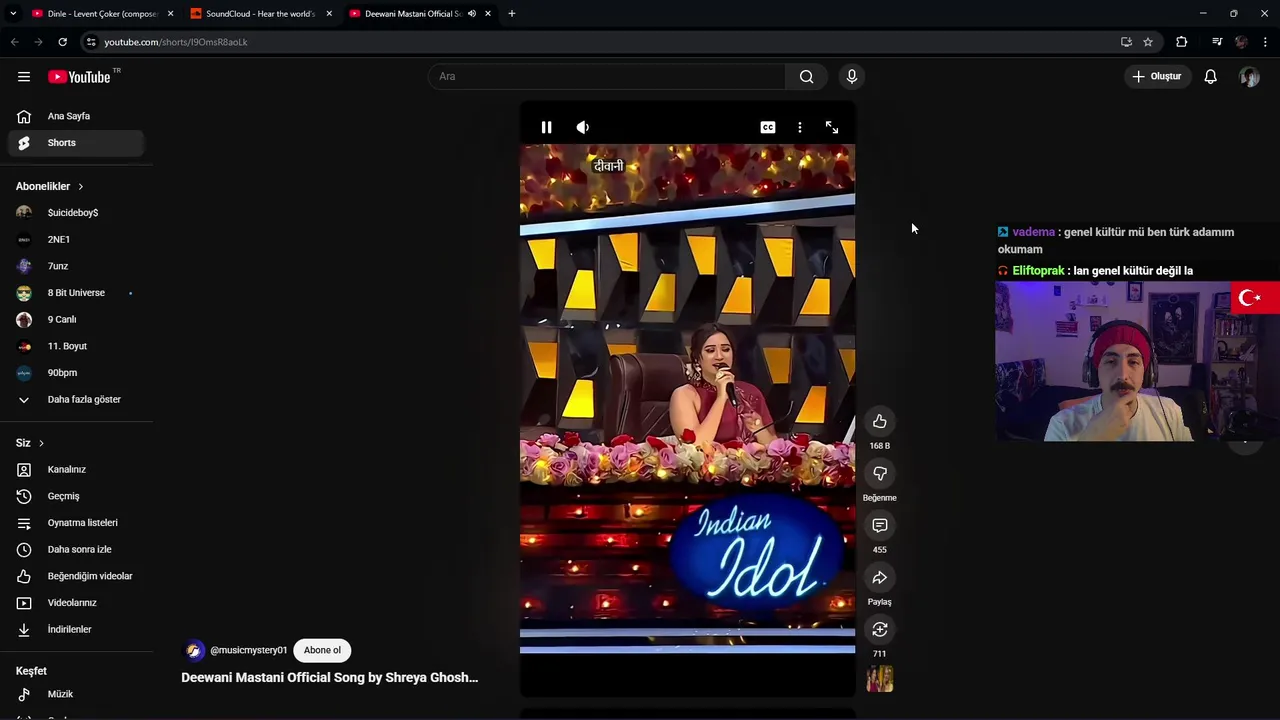Open the account avatar menu
Image resolution: width=1280 pixels, height=720 pixels.
pos(1249,77)
